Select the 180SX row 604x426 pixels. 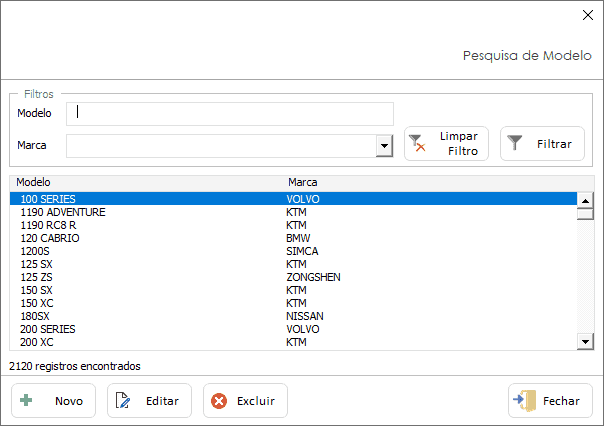pos(293,316)
